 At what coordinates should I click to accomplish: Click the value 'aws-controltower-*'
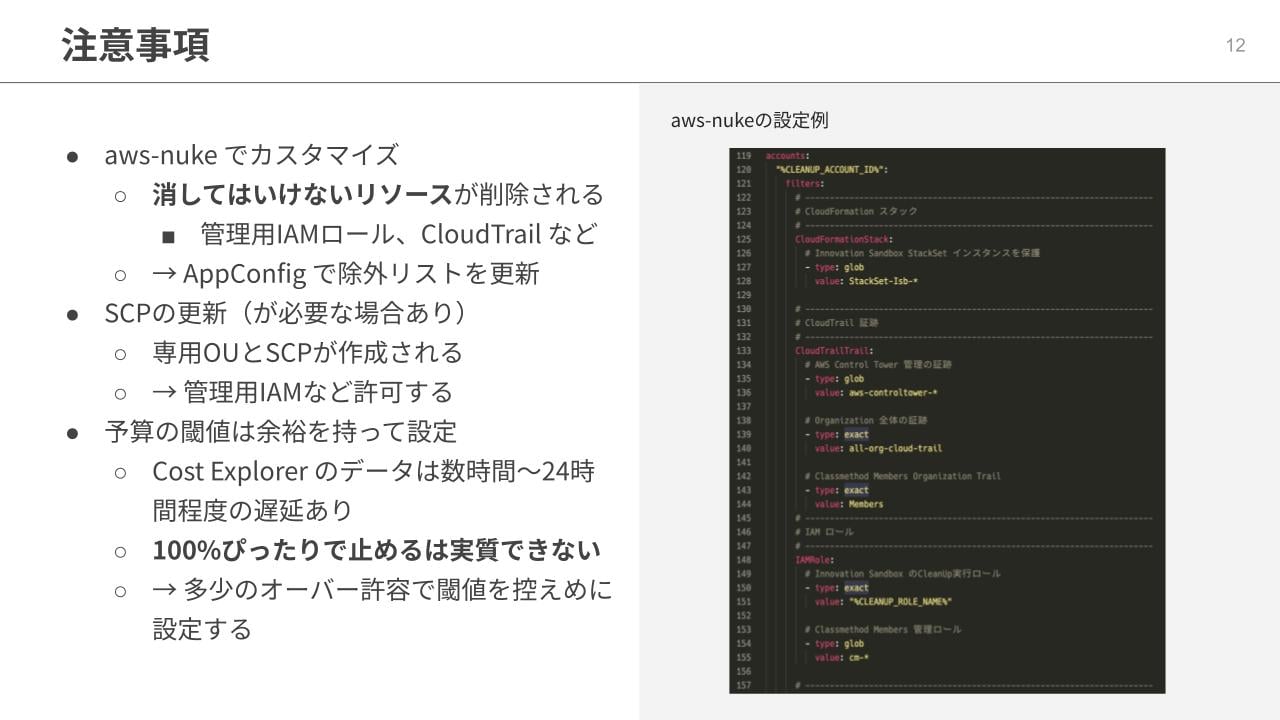pyautogui.click(x=891, y=393)
